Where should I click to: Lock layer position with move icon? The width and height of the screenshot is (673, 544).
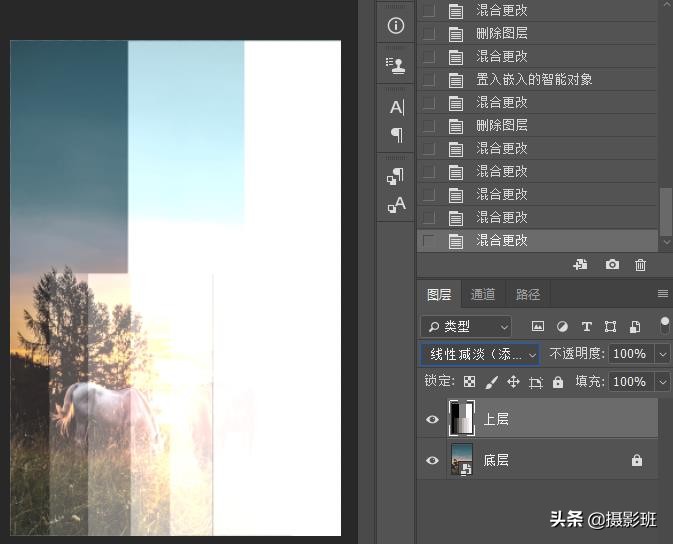pyautogui.click(x=513, y=382)
